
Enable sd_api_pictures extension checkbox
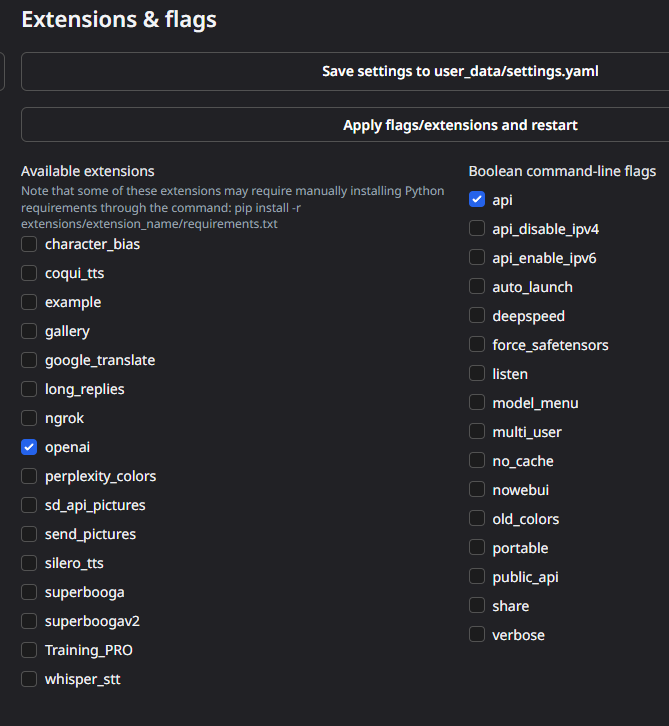tap(29, 505)
